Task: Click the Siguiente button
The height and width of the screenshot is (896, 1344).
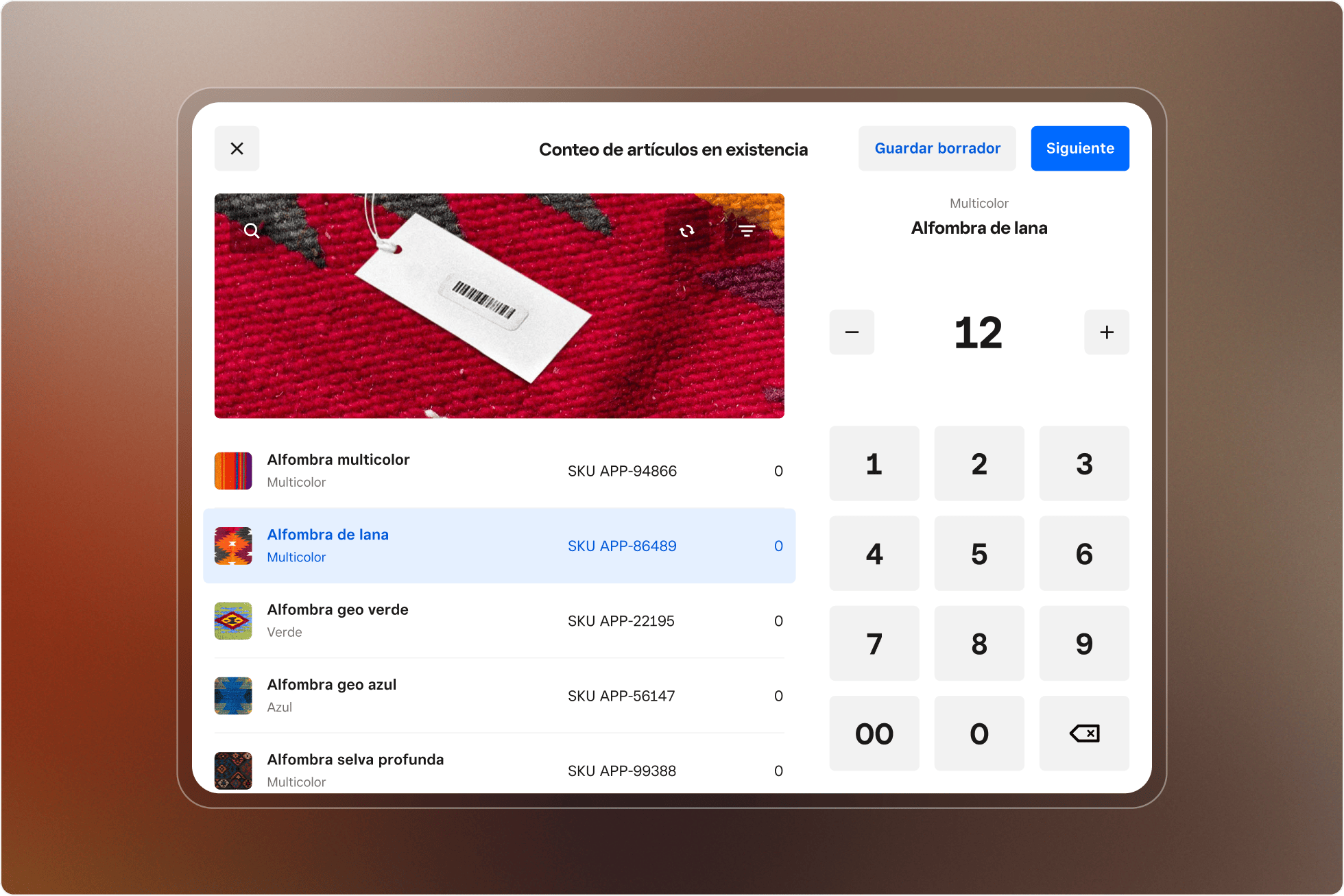Action: [1079, 148]
